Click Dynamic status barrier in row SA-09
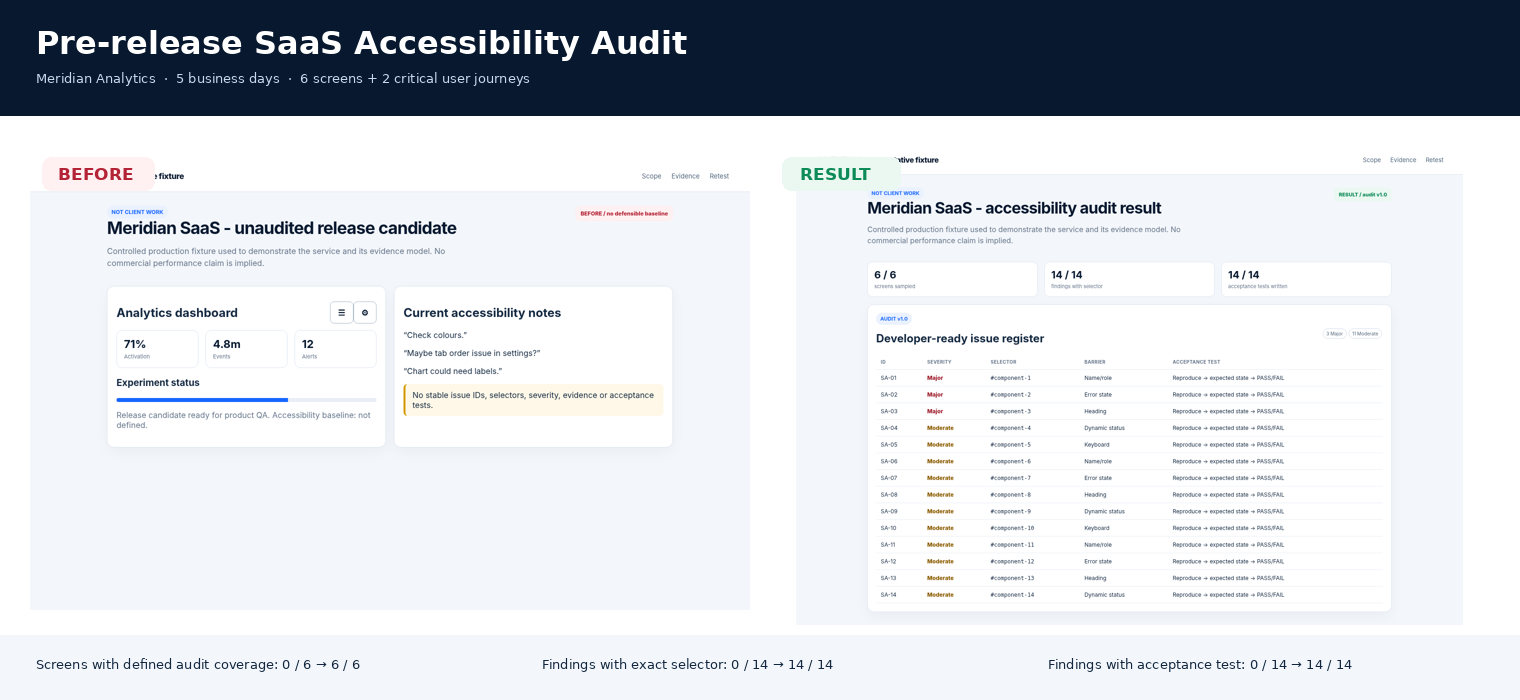This screenshot has height=700, width=1520. coord(1104,511)
